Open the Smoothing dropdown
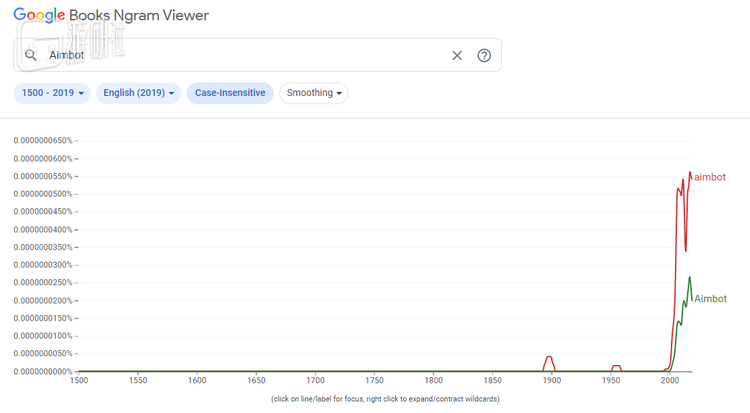Screen dimensions: 750x413 (314, 93)
